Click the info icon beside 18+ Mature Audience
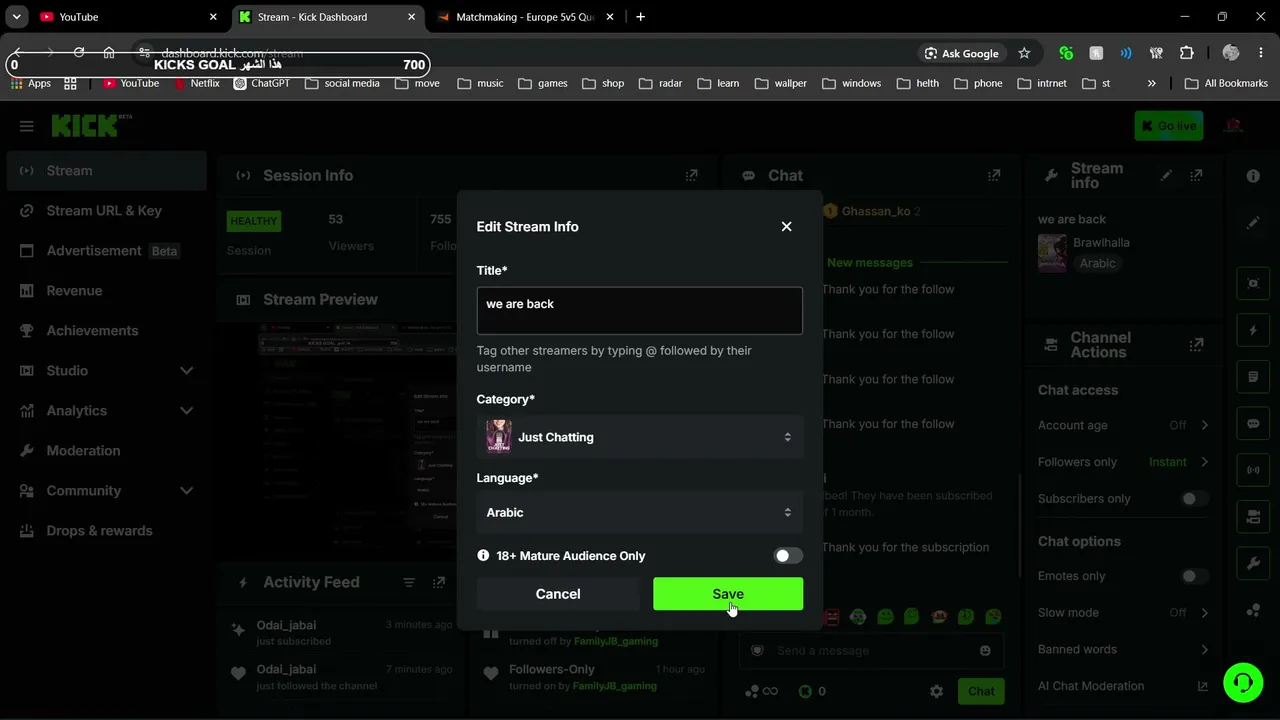 [484, 555]
